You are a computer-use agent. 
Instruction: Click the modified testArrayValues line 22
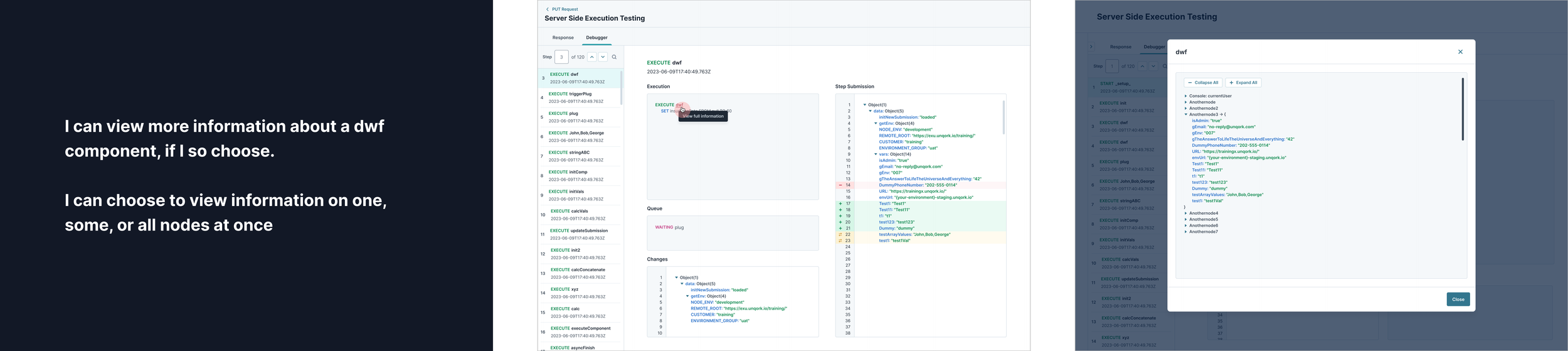(920, 234)
